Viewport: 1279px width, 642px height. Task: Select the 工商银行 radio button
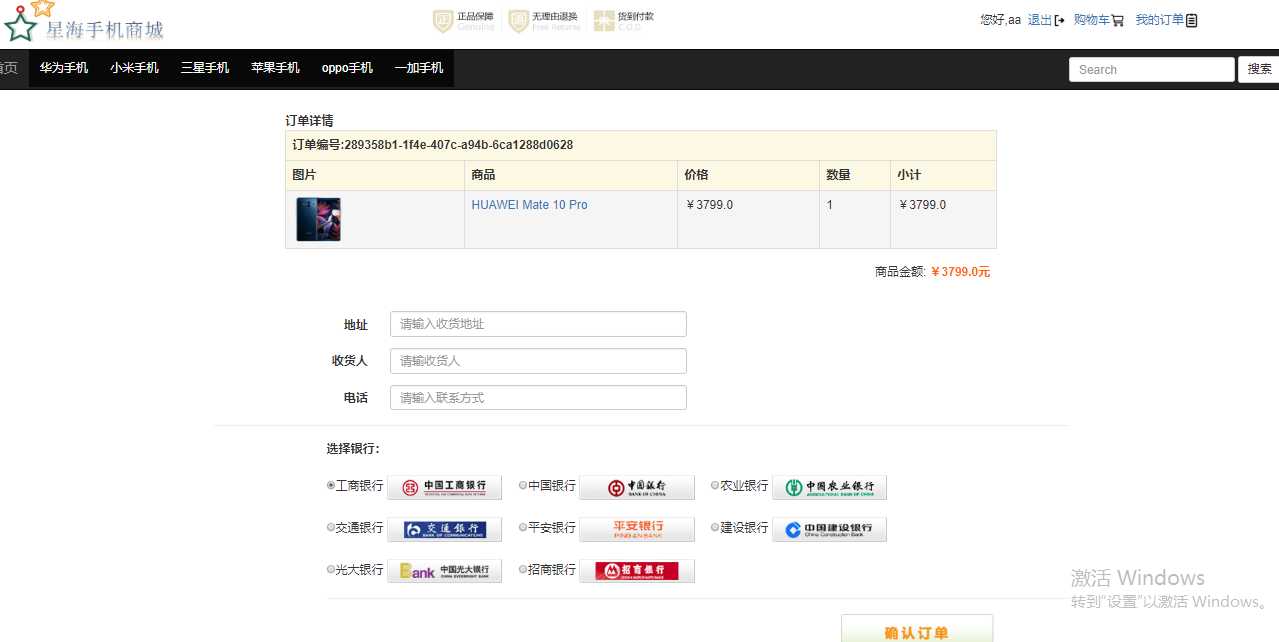coord(331,485)
